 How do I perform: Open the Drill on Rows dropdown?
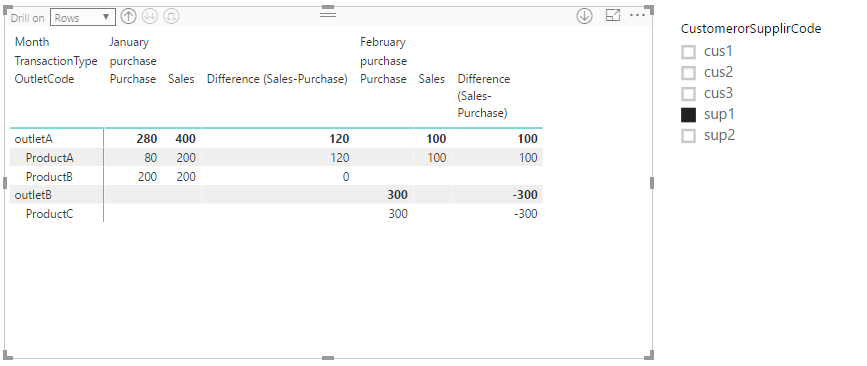(83, 17)
